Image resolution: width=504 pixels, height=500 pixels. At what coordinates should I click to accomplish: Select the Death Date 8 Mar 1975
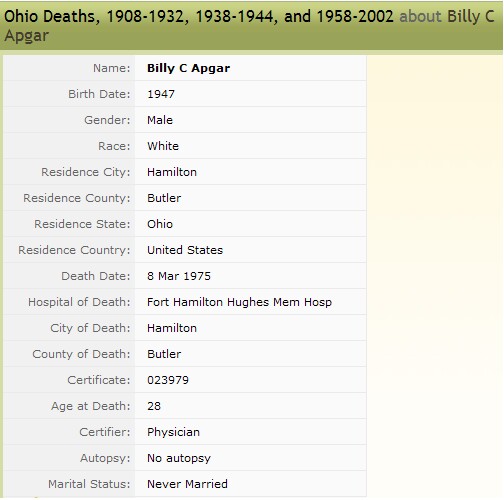pos(179,276)
